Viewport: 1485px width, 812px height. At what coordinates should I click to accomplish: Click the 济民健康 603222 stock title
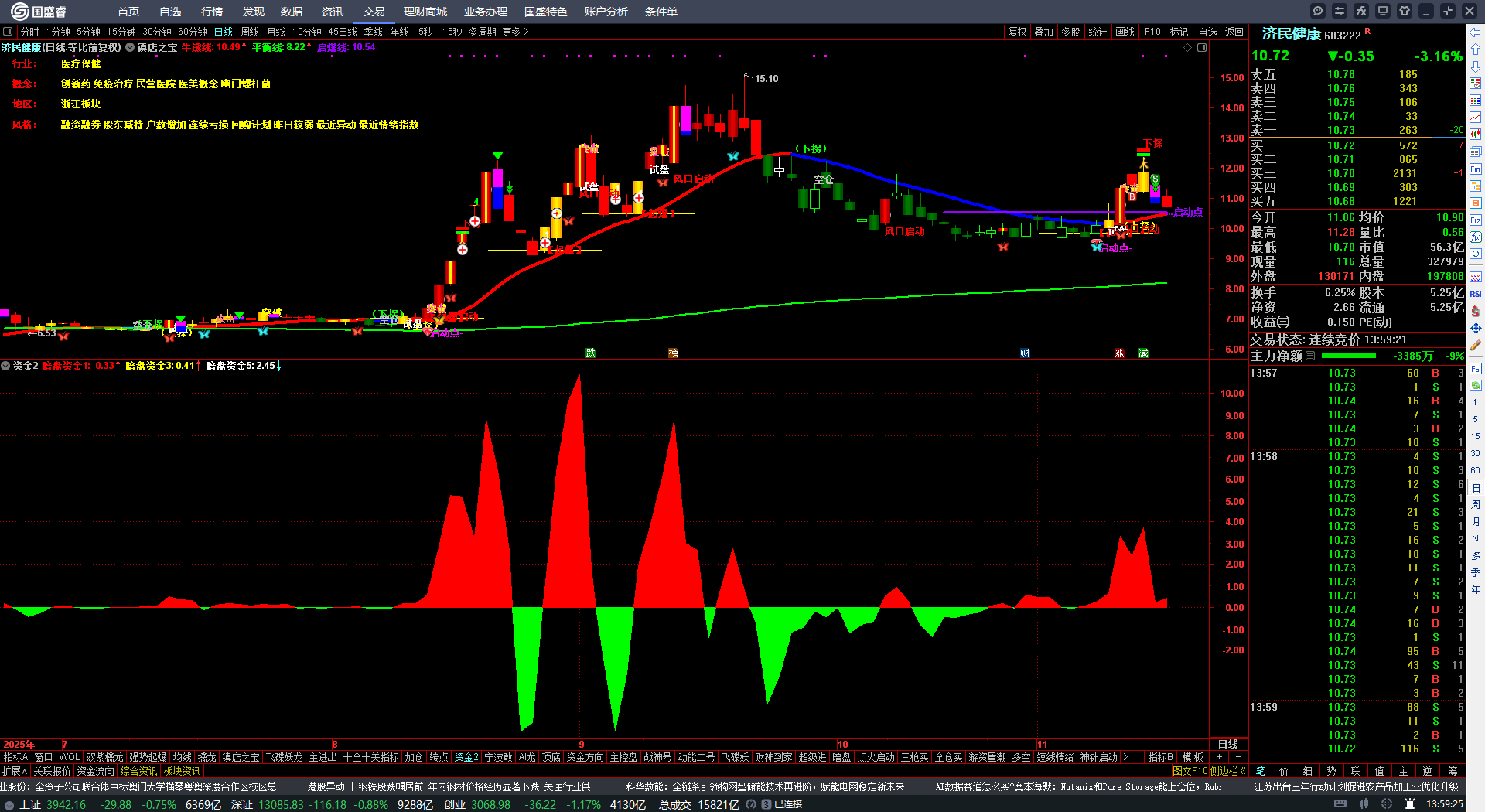[1311, 34]
